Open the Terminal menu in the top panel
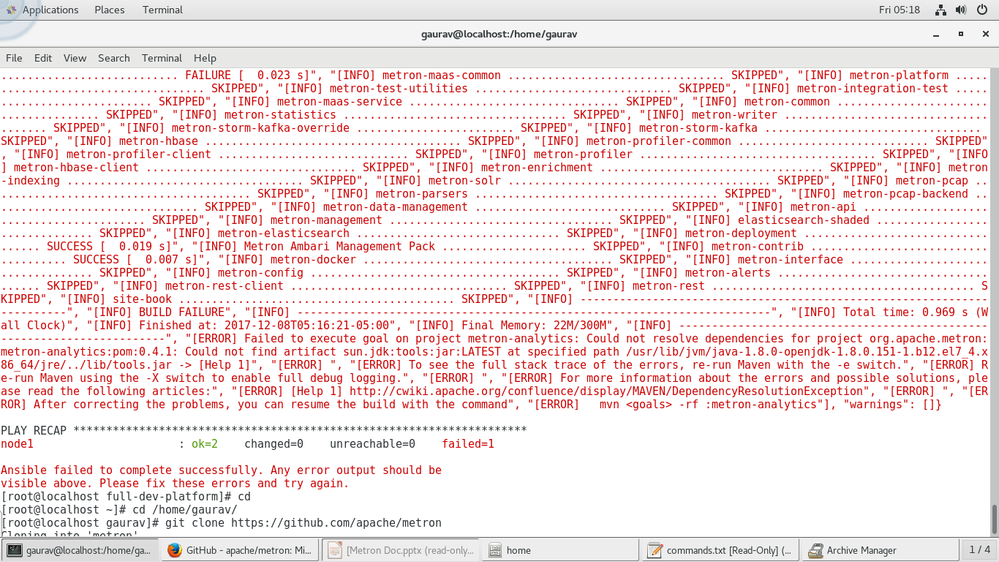The height and width of the screenshot is (562, 999). [x=162, y=10]
